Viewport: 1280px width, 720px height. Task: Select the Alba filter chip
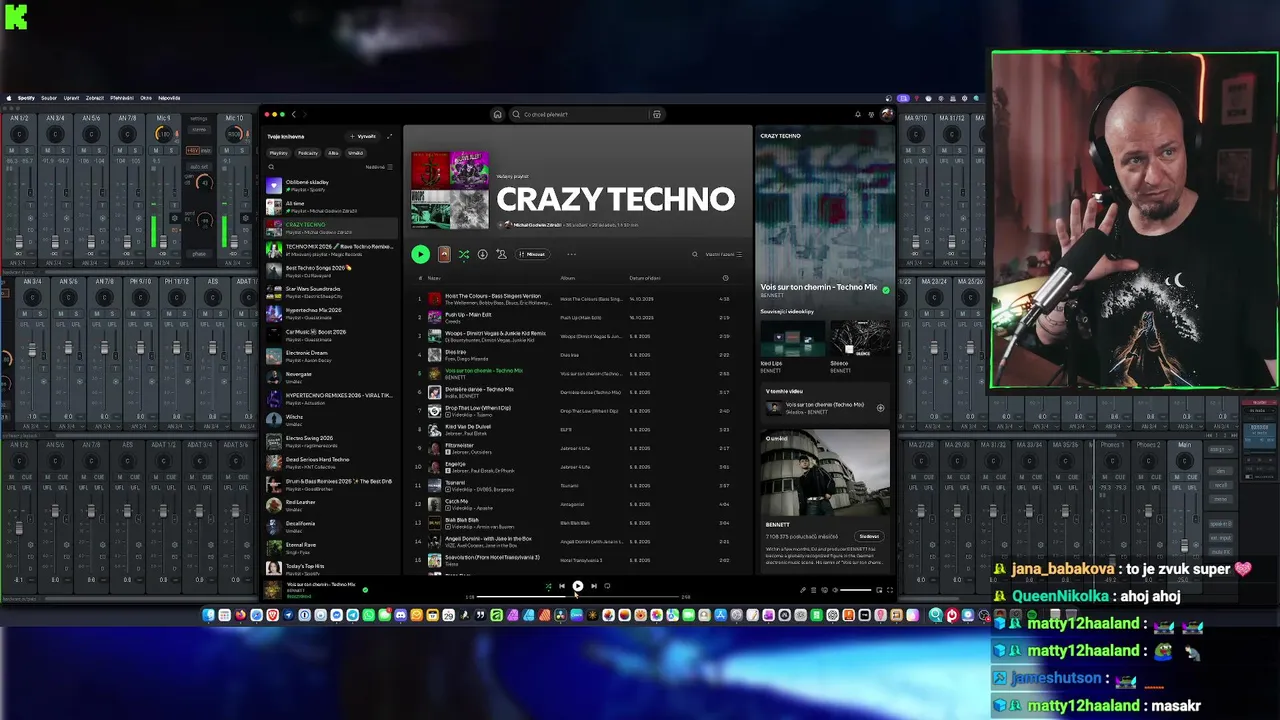333,153
